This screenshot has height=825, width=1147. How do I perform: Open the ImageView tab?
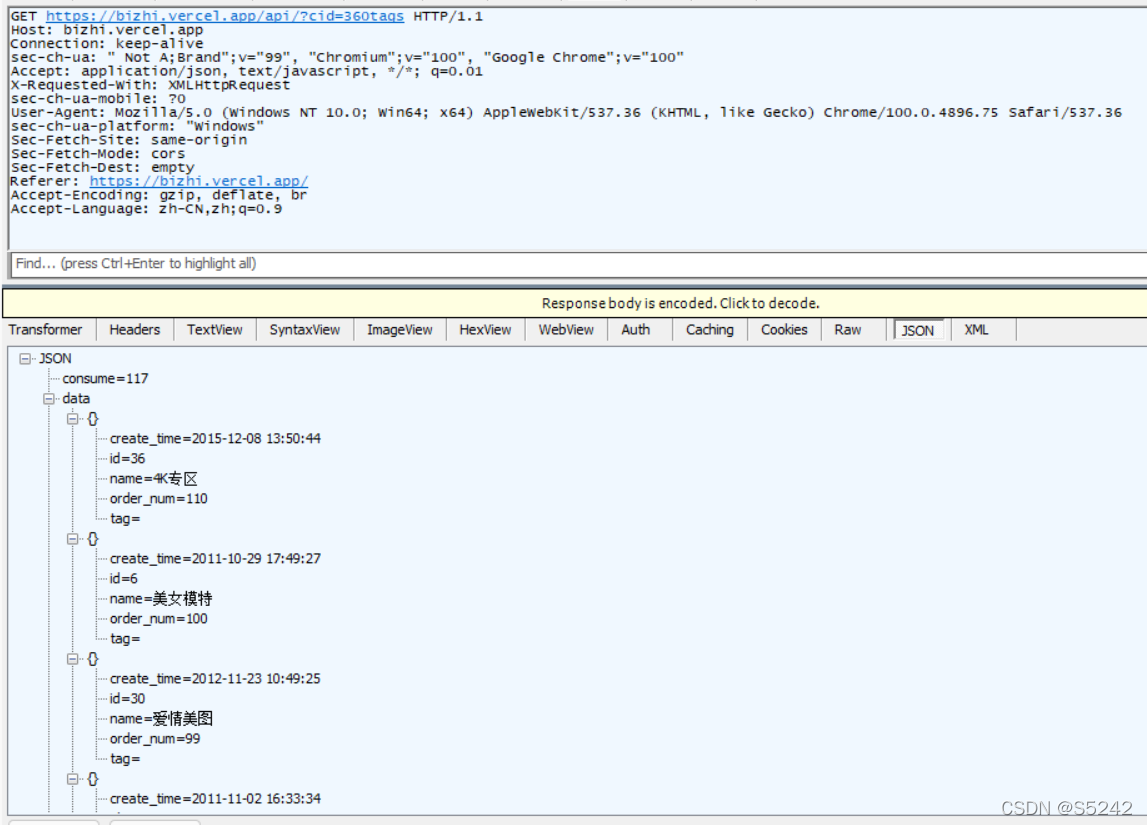(x=399, y=330)
